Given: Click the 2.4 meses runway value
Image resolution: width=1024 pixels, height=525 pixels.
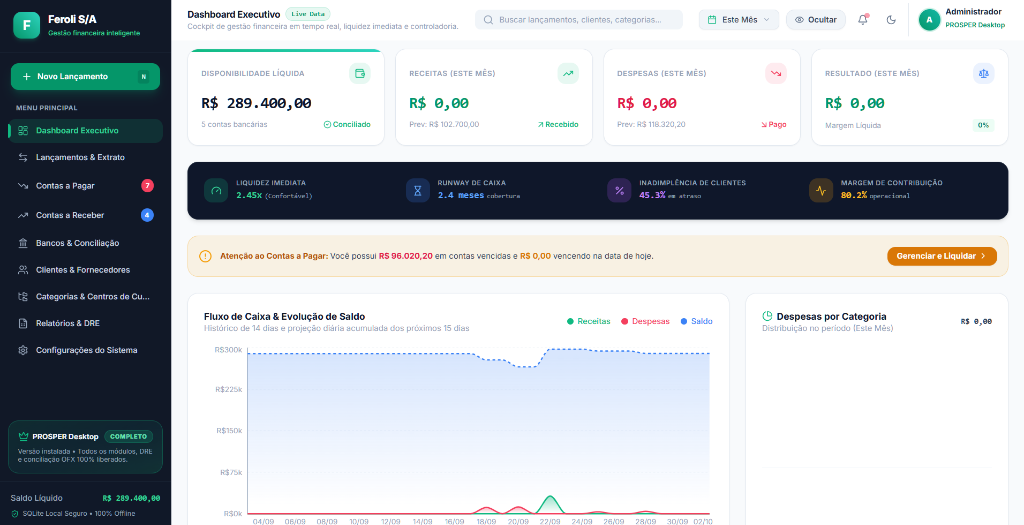Looking at the screenshot, I should [461, 195].
